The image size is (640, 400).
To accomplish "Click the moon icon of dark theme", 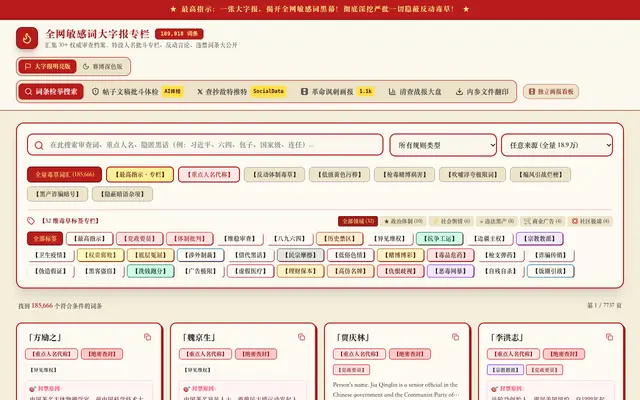I will pos(86,67).
